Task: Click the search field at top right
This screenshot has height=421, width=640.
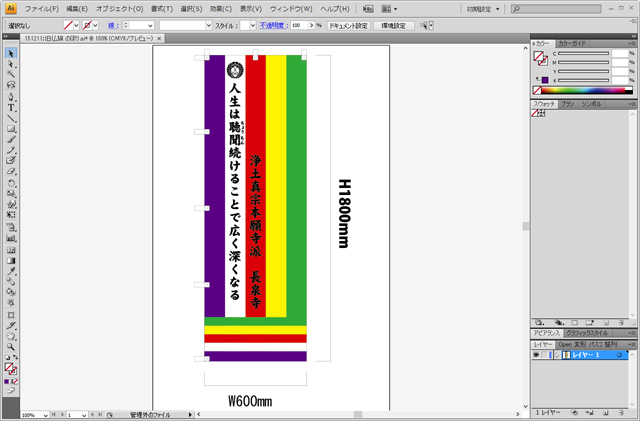Action: (556, 9)
